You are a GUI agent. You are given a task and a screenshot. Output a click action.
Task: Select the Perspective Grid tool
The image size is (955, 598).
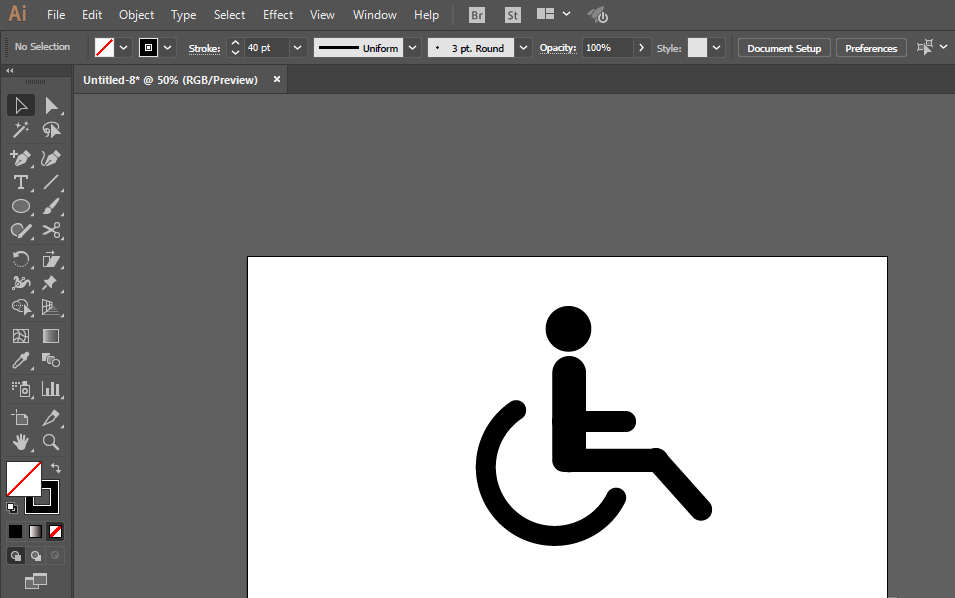(x=51, y=307)
